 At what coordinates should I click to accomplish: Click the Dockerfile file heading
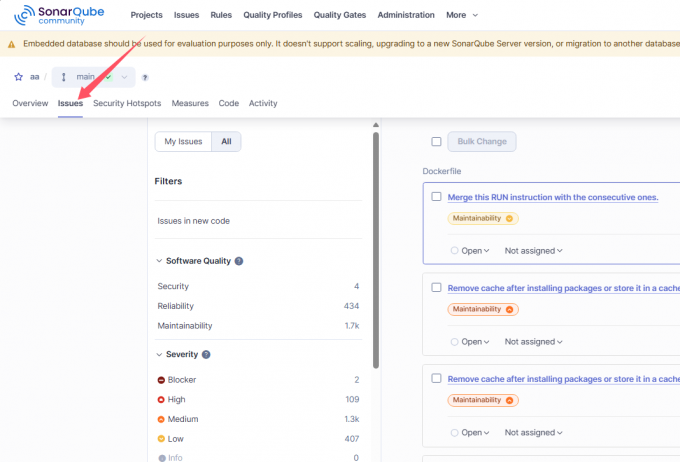pos(441,171)
